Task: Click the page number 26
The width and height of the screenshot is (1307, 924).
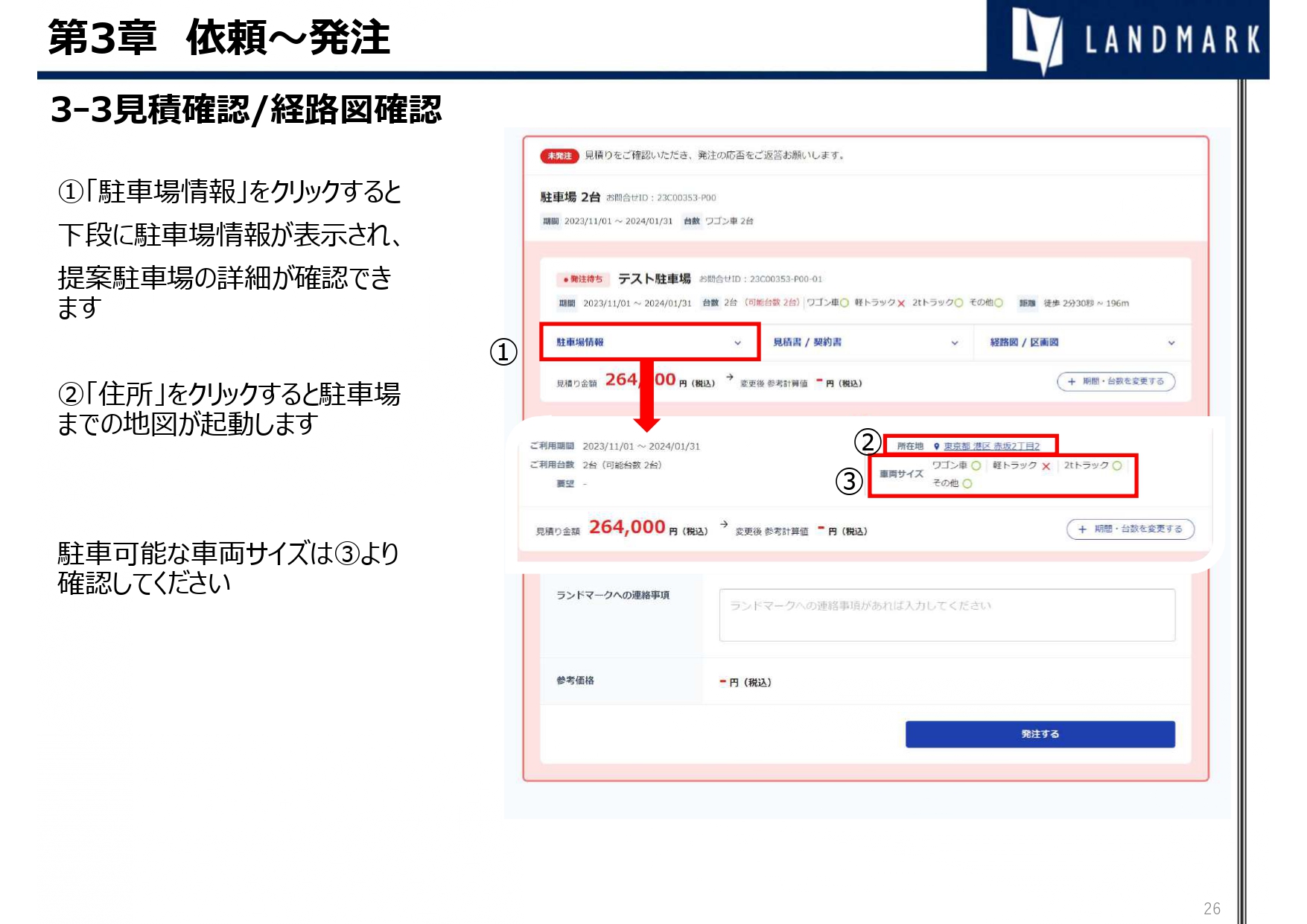Action: (1212, 908)
